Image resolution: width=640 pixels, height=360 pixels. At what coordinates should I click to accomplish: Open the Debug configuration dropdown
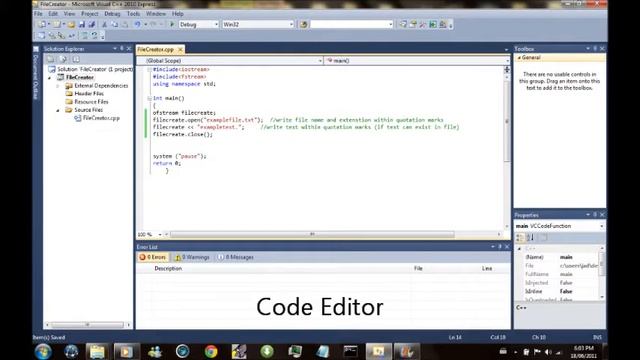[216, 24]
